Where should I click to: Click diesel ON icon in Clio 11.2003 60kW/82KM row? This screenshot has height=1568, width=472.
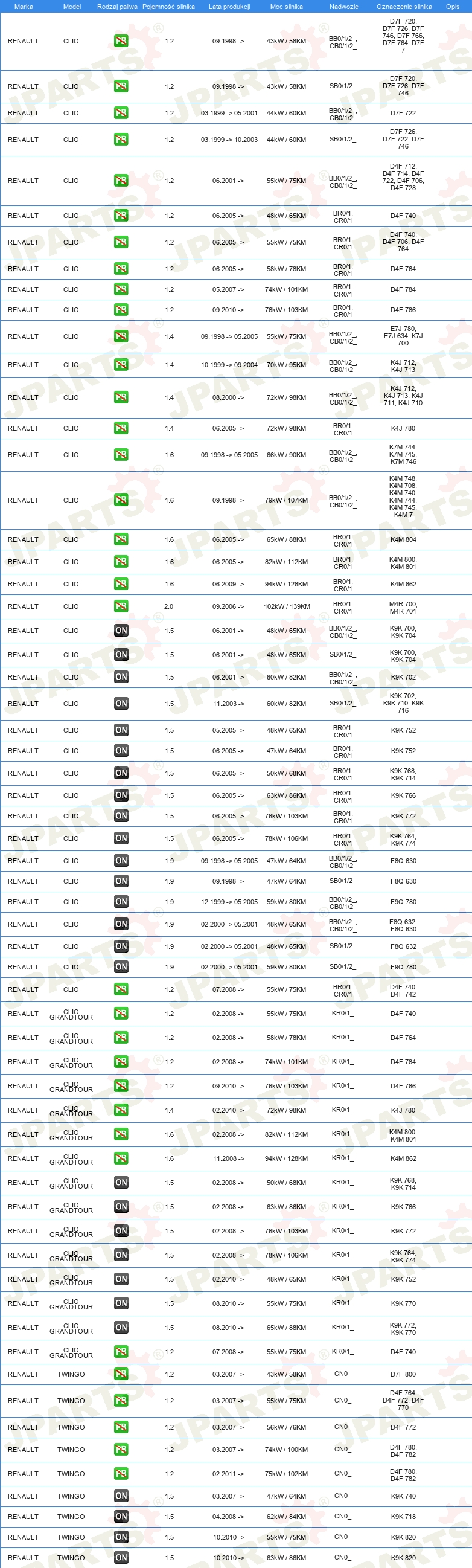(x=121, y=704)
